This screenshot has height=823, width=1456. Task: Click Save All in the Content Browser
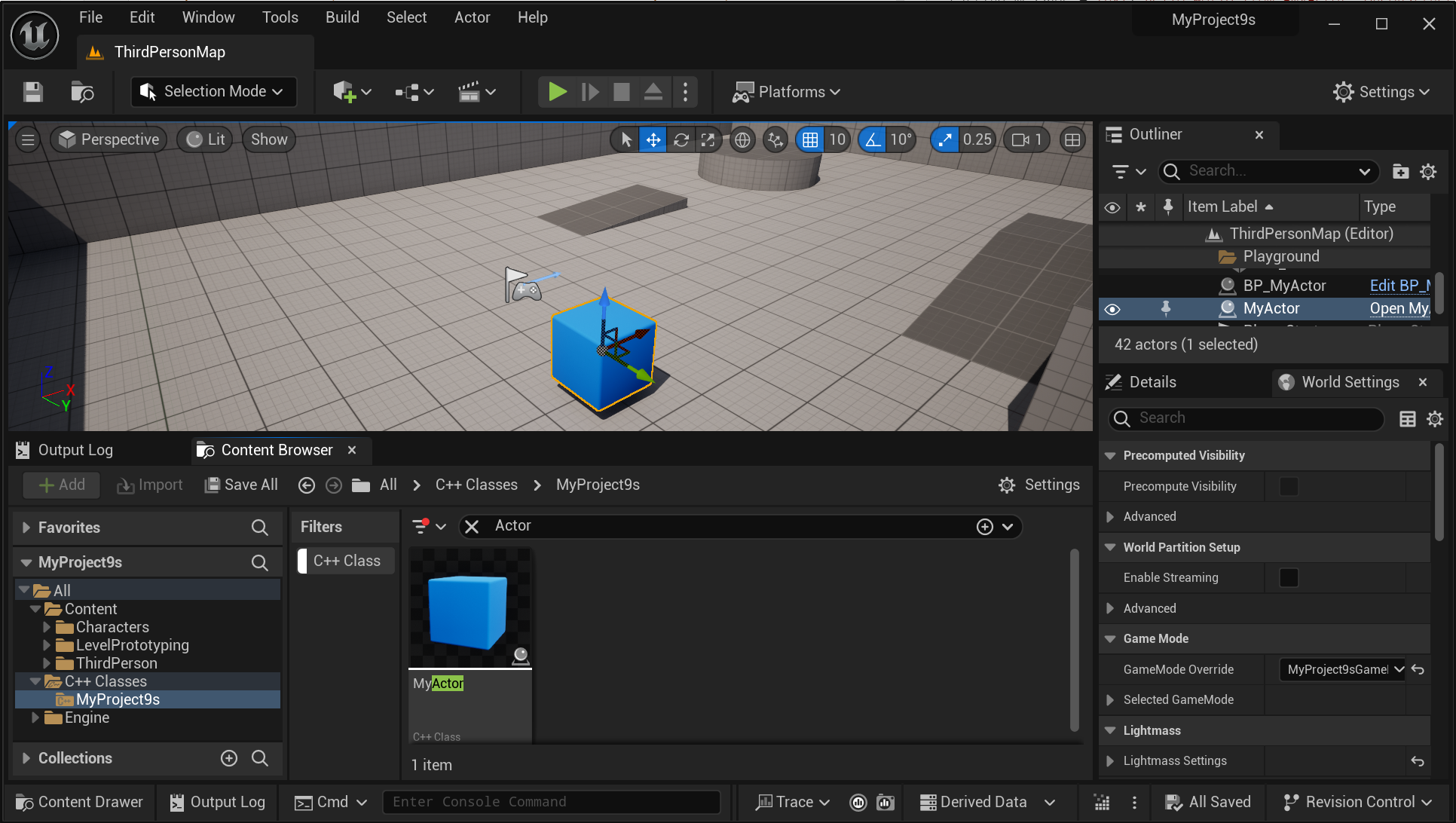tap(241, 485)
